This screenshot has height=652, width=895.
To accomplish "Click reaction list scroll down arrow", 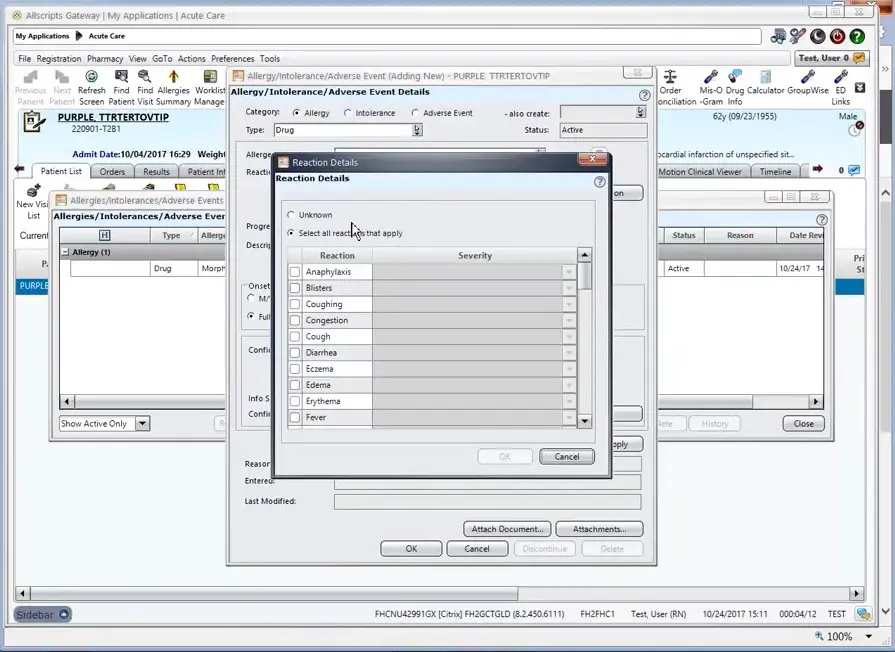I will pyautogui.click(x=584, y=421).
